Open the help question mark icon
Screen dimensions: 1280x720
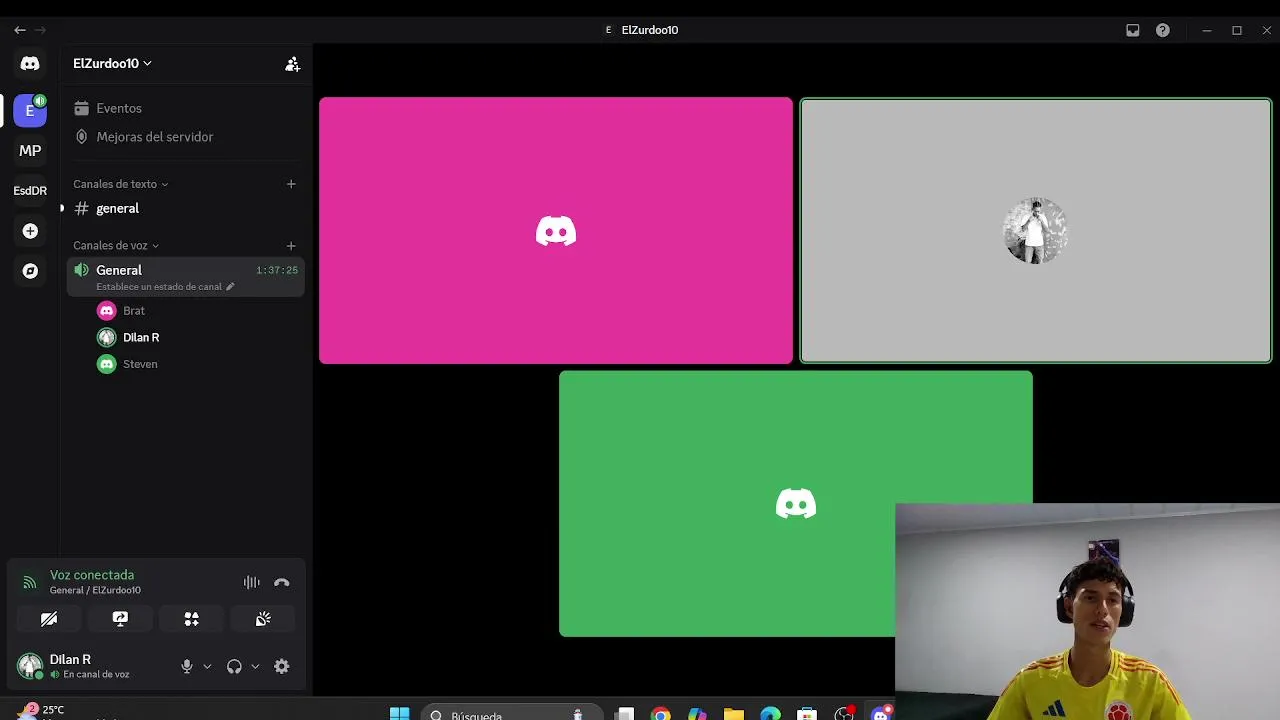[1163, 30]
